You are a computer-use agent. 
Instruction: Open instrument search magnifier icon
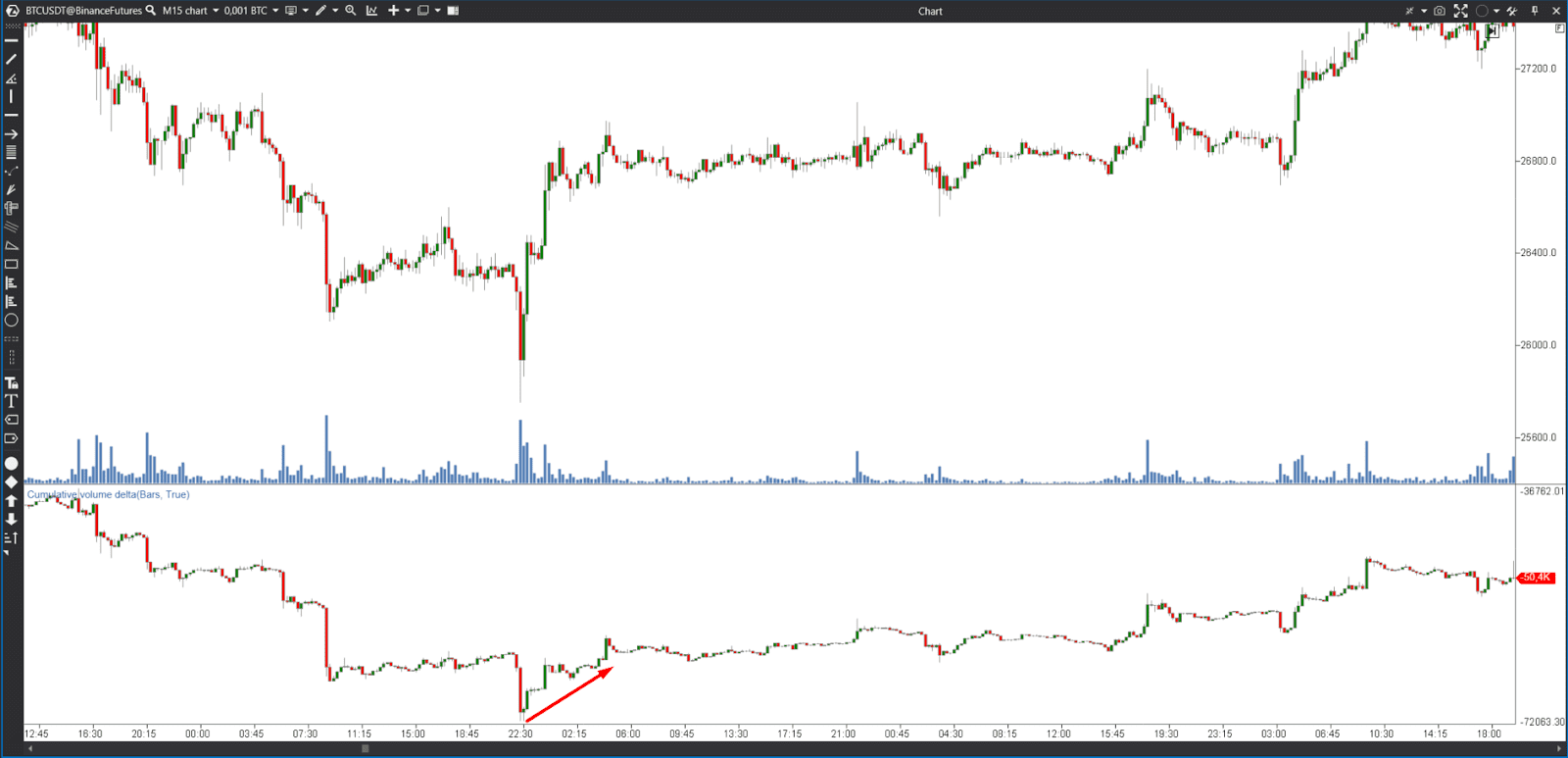151,11
